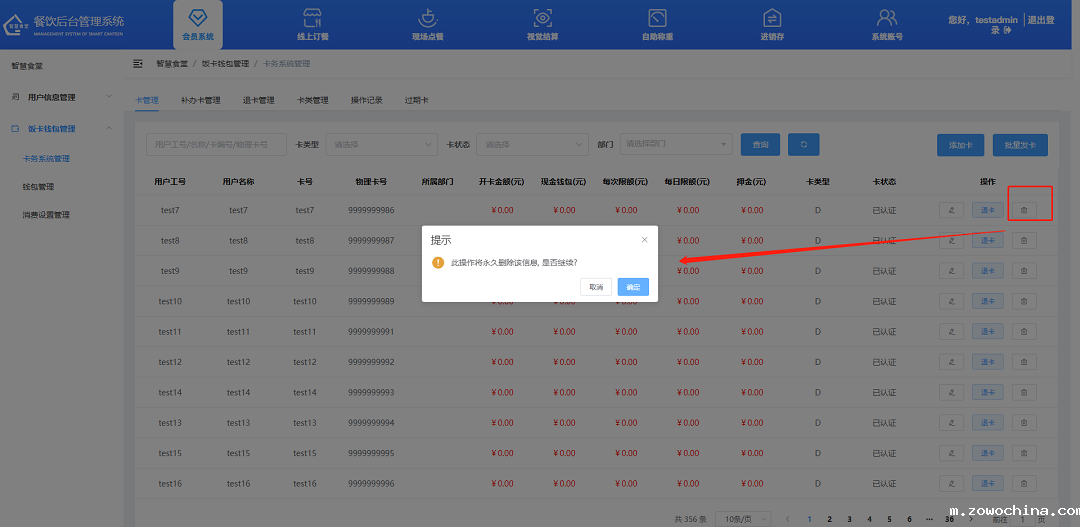Close the 提示 dialog with X
The height and width of the screenshot is (527, 1080).
click(644, 240)
